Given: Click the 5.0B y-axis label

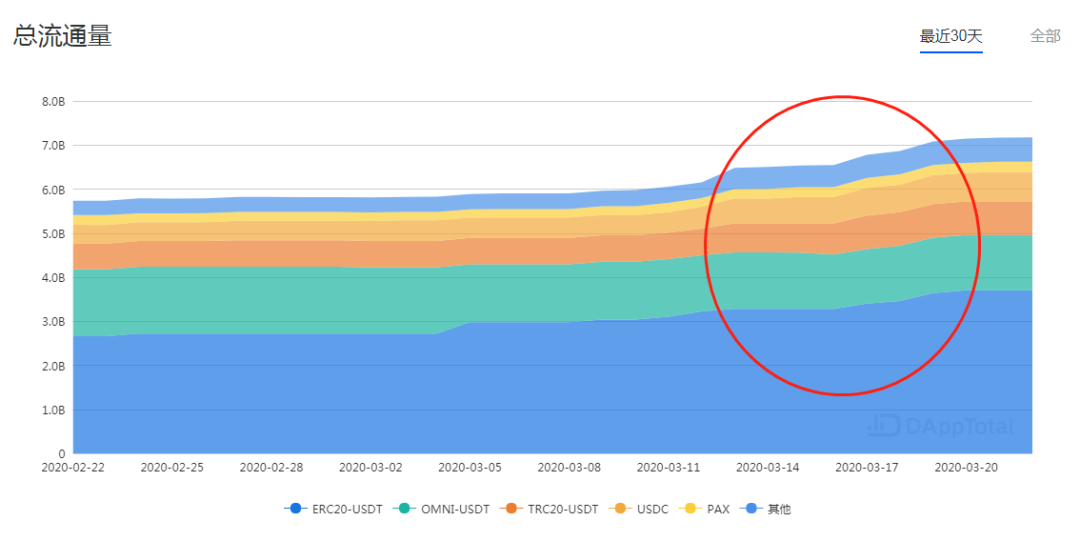Looking at the screenshot, I should (x=53, y=234).
